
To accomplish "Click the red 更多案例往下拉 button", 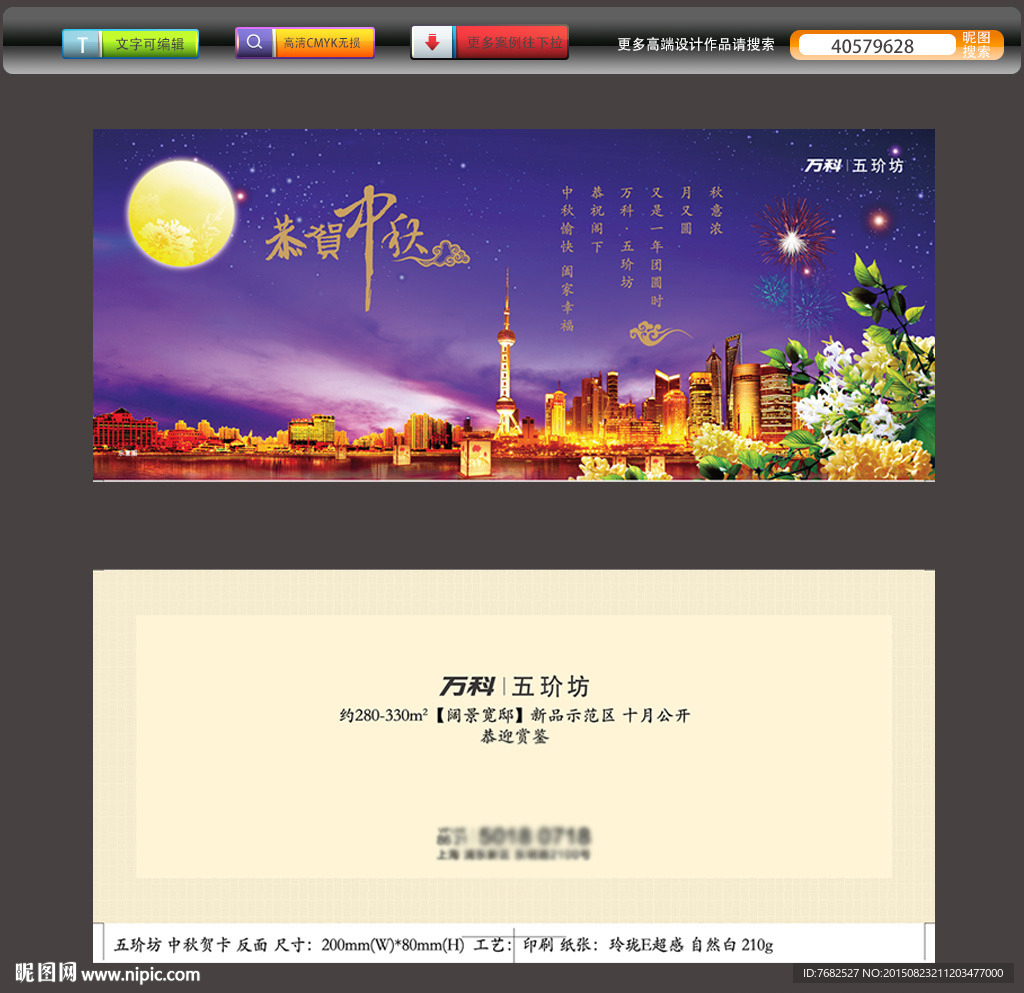I will coord(512,42).
